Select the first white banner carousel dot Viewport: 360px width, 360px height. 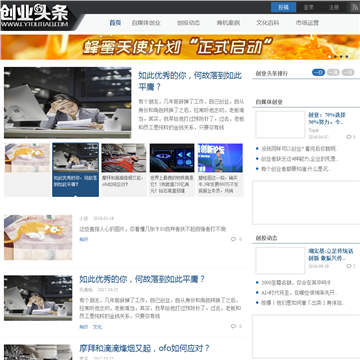(x=330, y=57)
